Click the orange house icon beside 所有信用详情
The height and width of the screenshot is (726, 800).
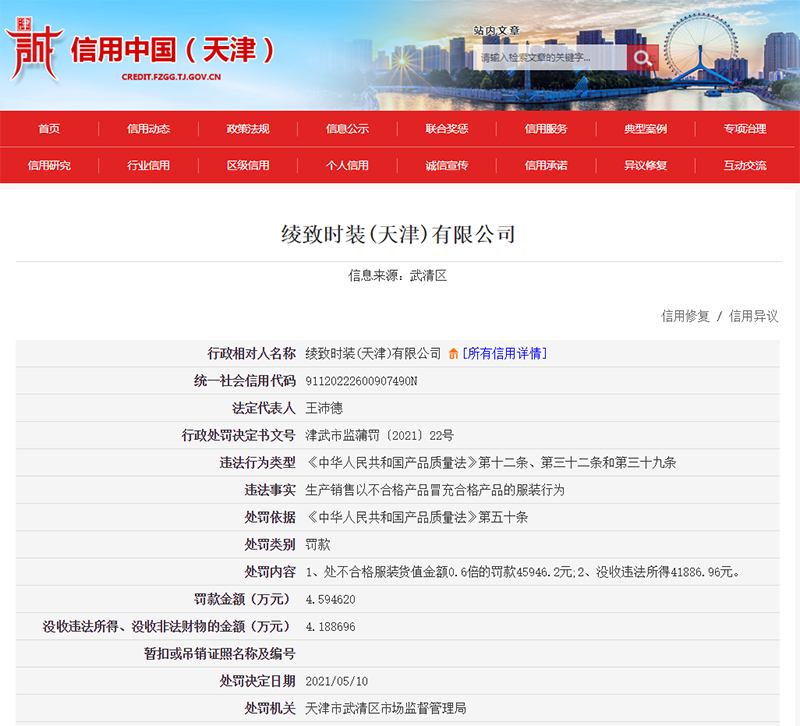pyautogui.click(x=453, y=354)
